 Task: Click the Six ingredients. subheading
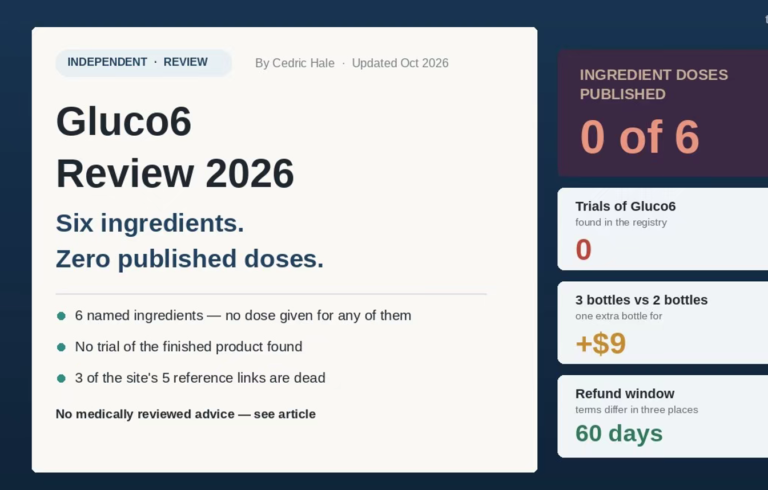[150, 223]
